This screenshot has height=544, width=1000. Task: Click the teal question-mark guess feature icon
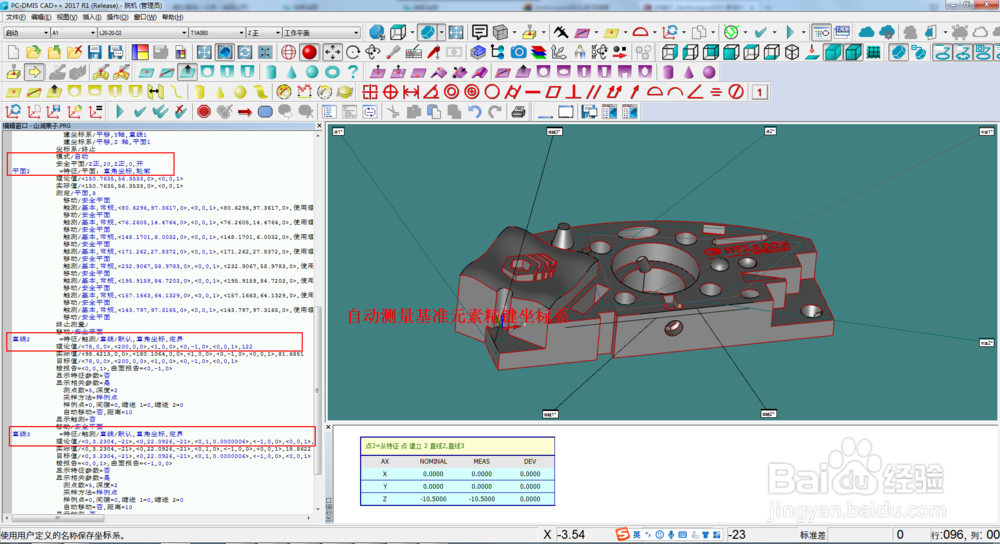(352, 72)
